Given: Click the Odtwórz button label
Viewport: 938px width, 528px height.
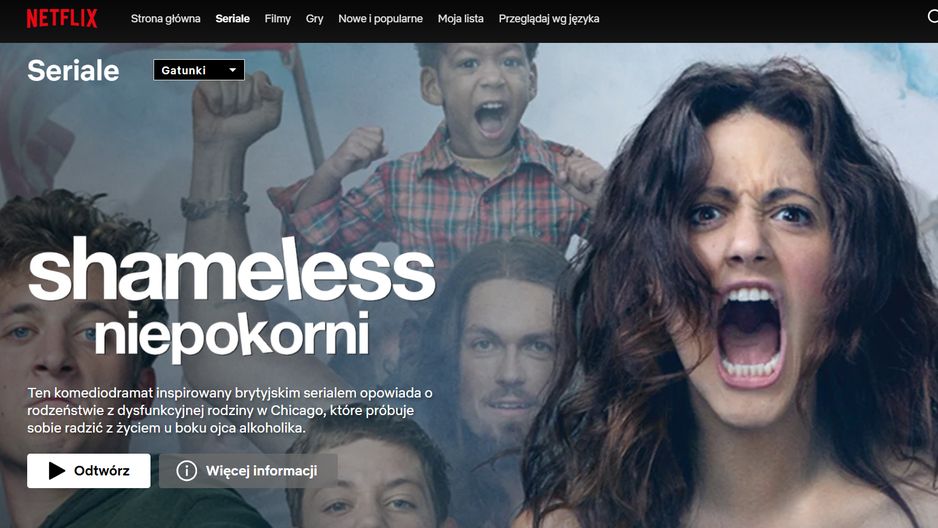Looking at the screenshot, I should [102, 471].
